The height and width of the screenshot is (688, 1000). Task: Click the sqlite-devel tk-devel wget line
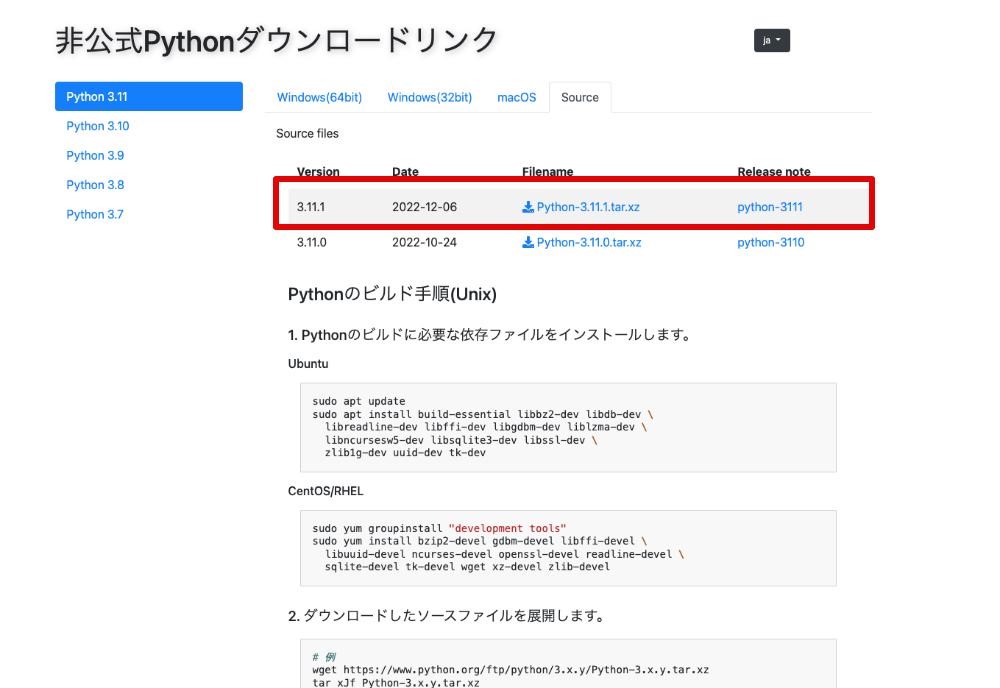(x=467, y=566)
